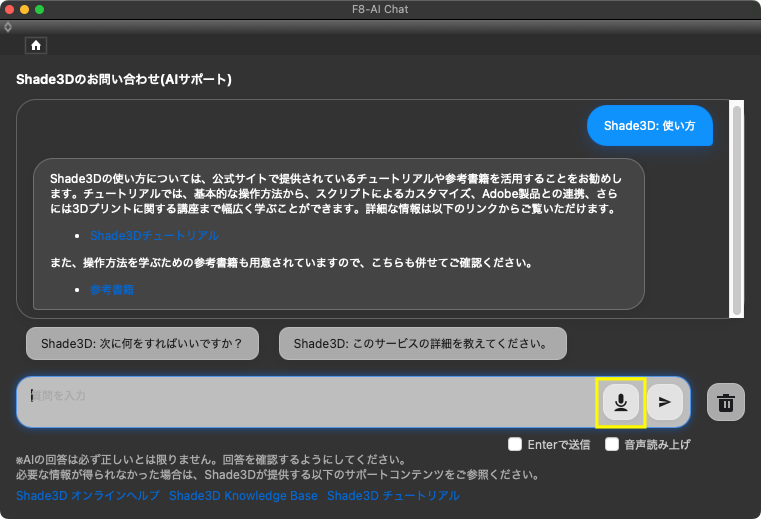Focus the 質問を入力 text field
The width and height of the screenshot is (761, 519).
[300, 396]
